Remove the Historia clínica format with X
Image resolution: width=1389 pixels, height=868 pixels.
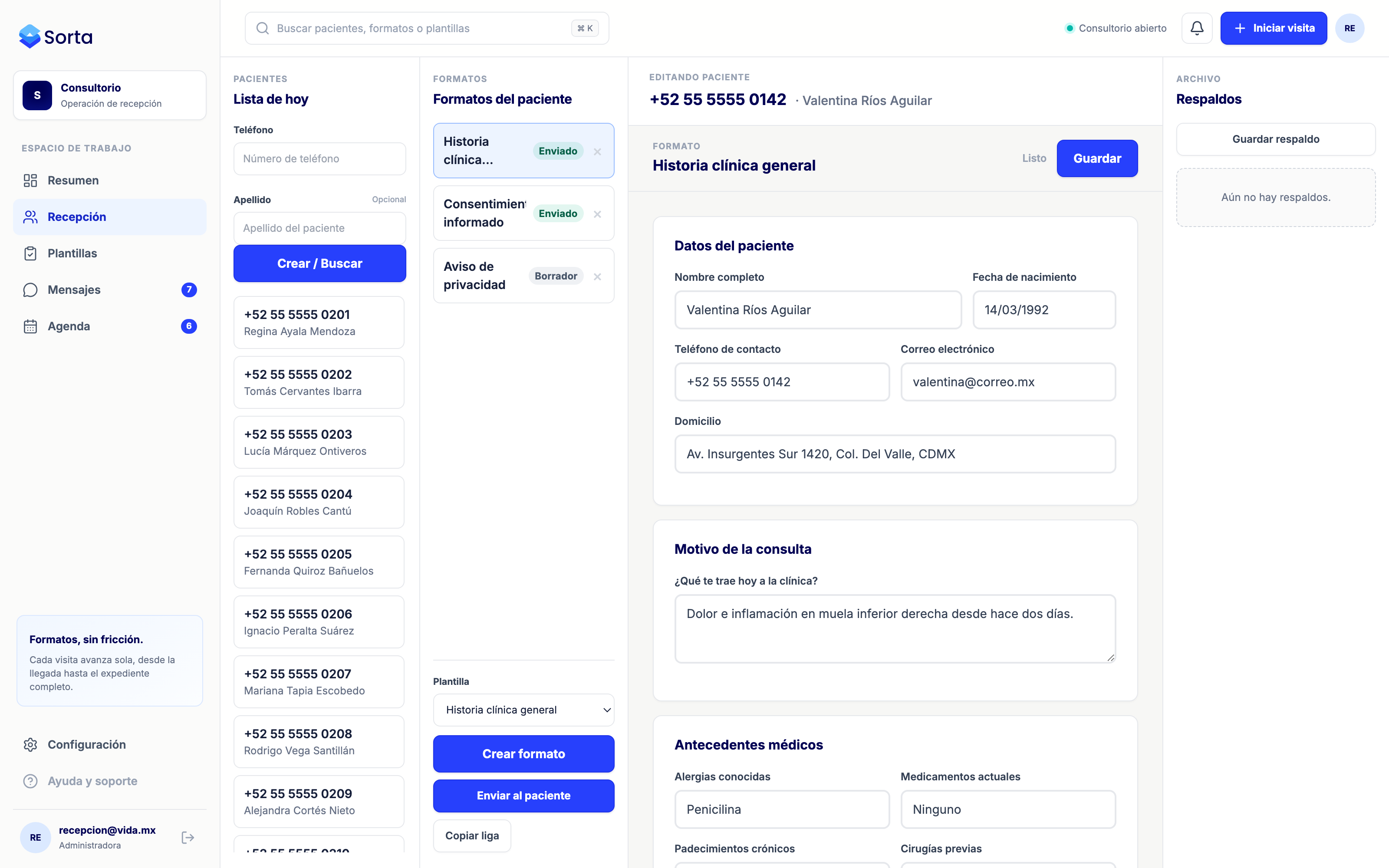click(598, 151)
